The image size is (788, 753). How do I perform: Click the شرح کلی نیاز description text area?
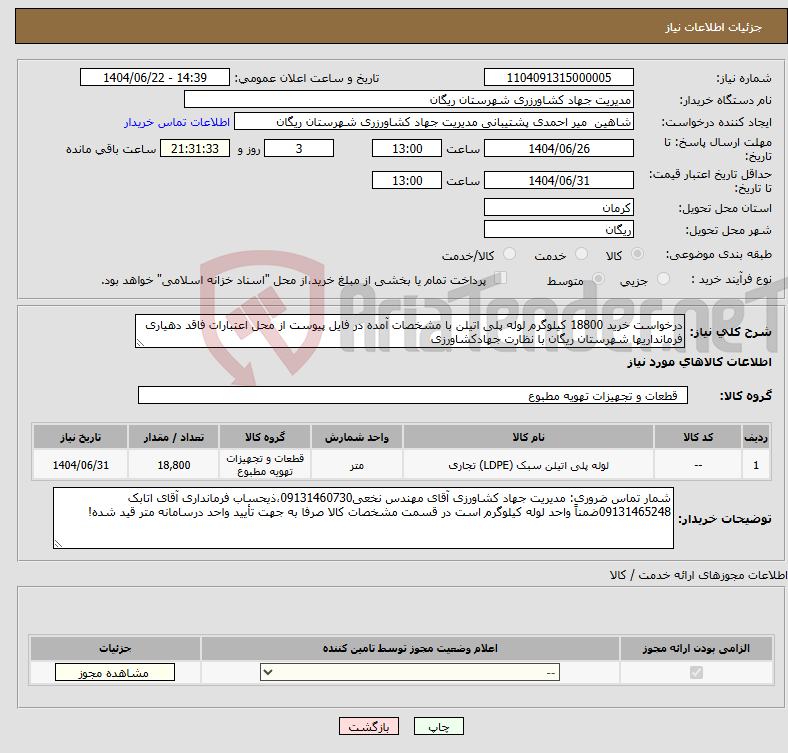pyautogui.click(x=404, y=332)
